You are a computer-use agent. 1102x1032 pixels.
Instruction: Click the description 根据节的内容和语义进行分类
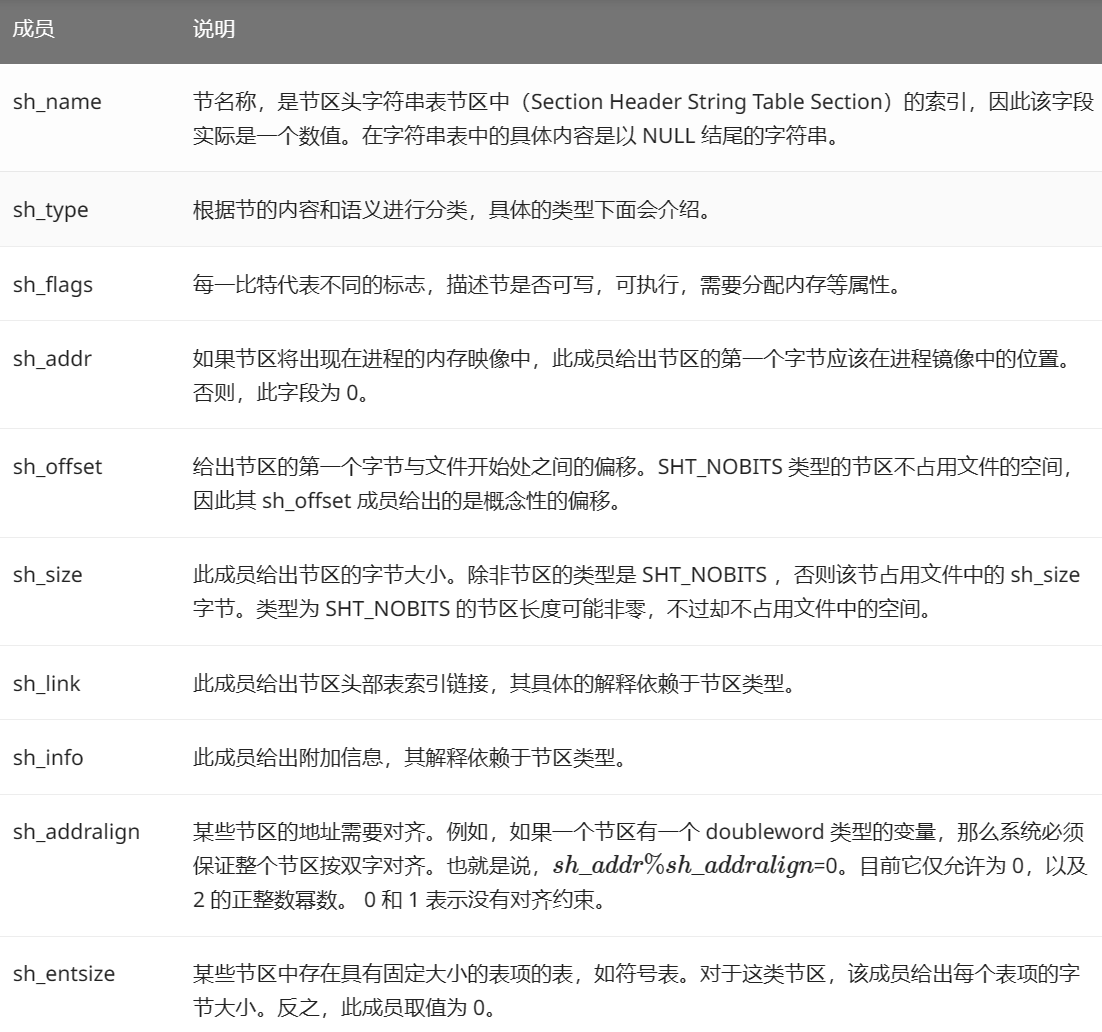(453, 209)
